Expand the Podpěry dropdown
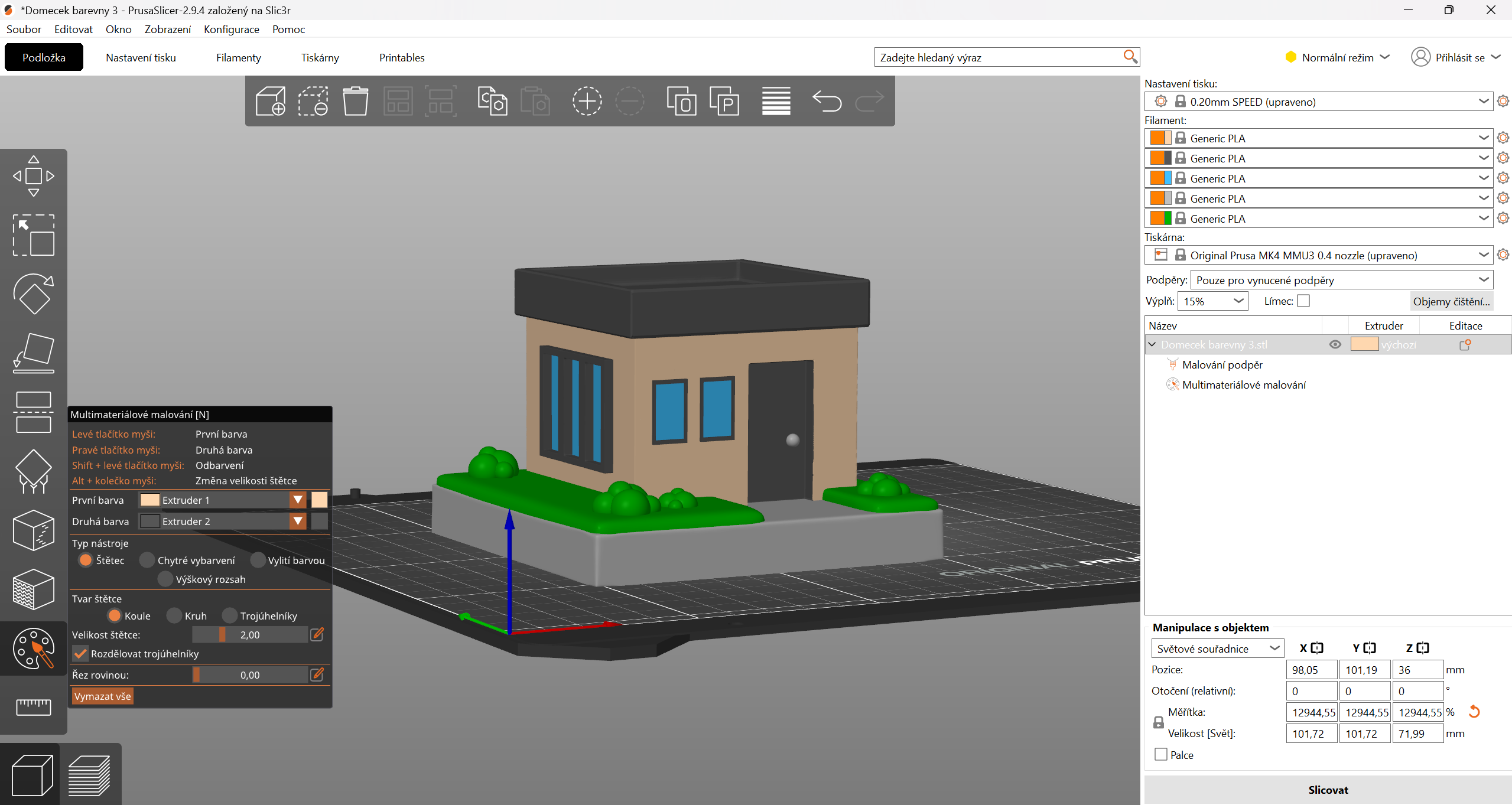 click(x=1341, y=280)
